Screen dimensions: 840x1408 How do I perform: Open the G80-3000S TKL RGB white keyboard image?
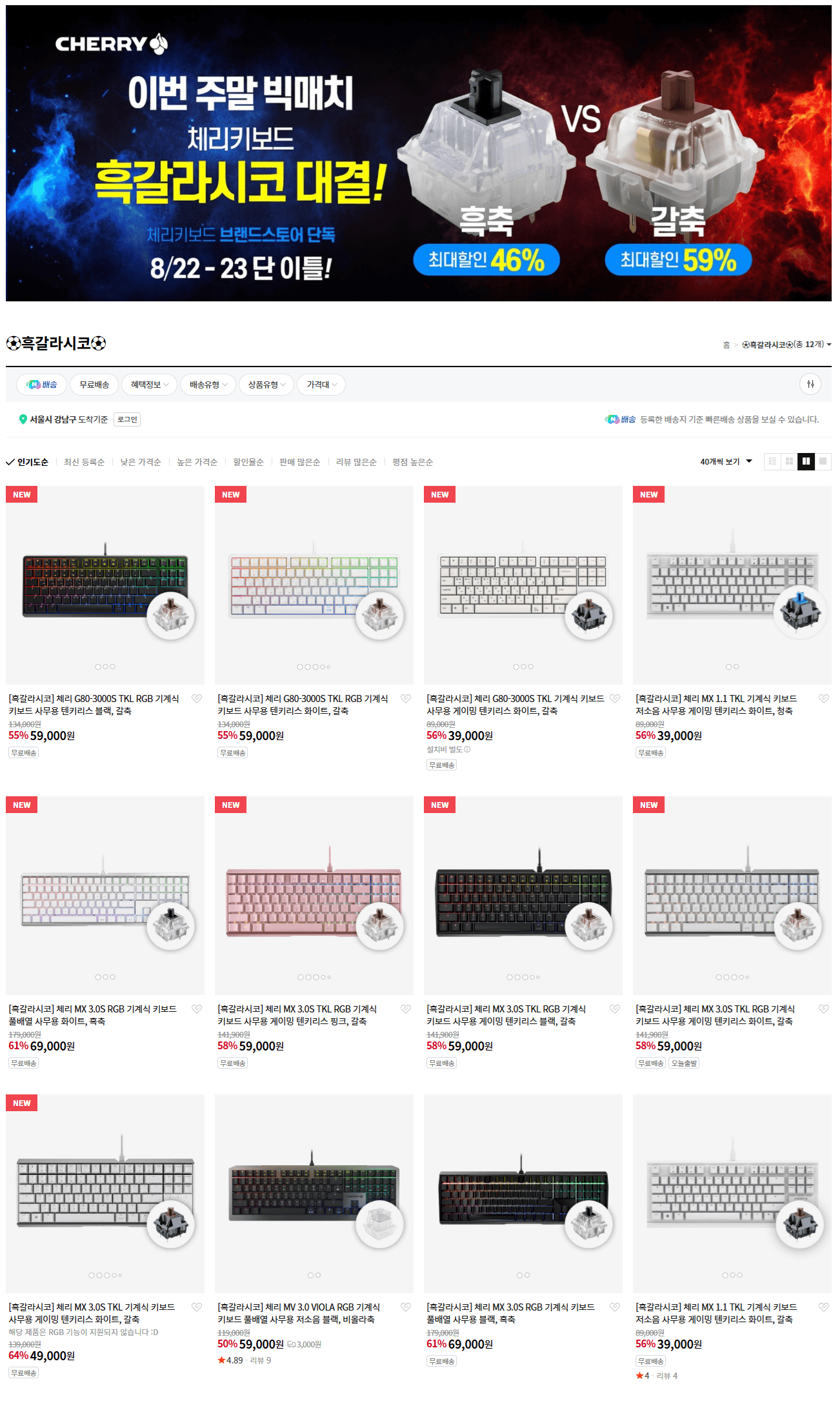tap(314, 585)
